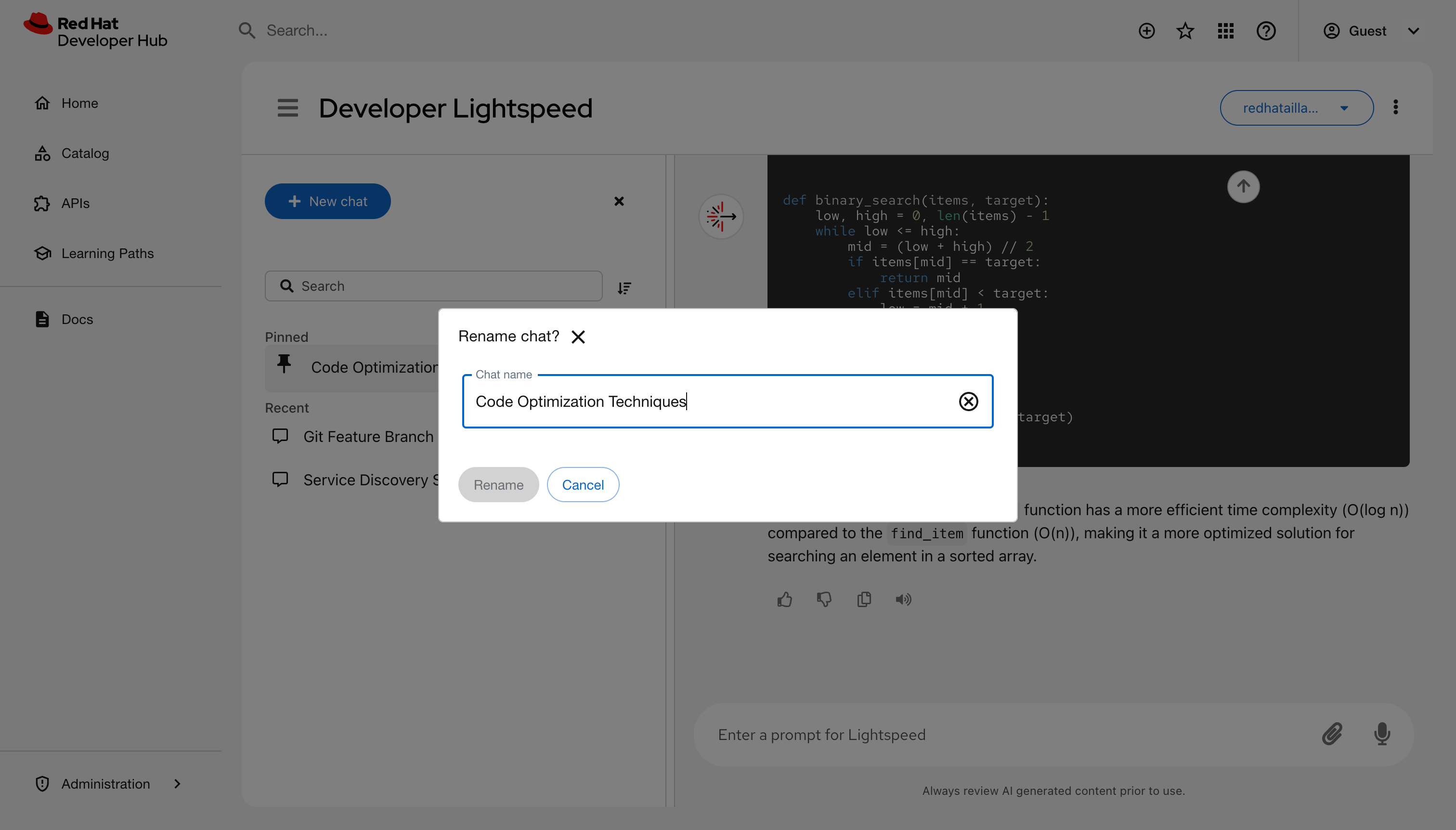Play response audio with speaker icon

coord(903,599)
